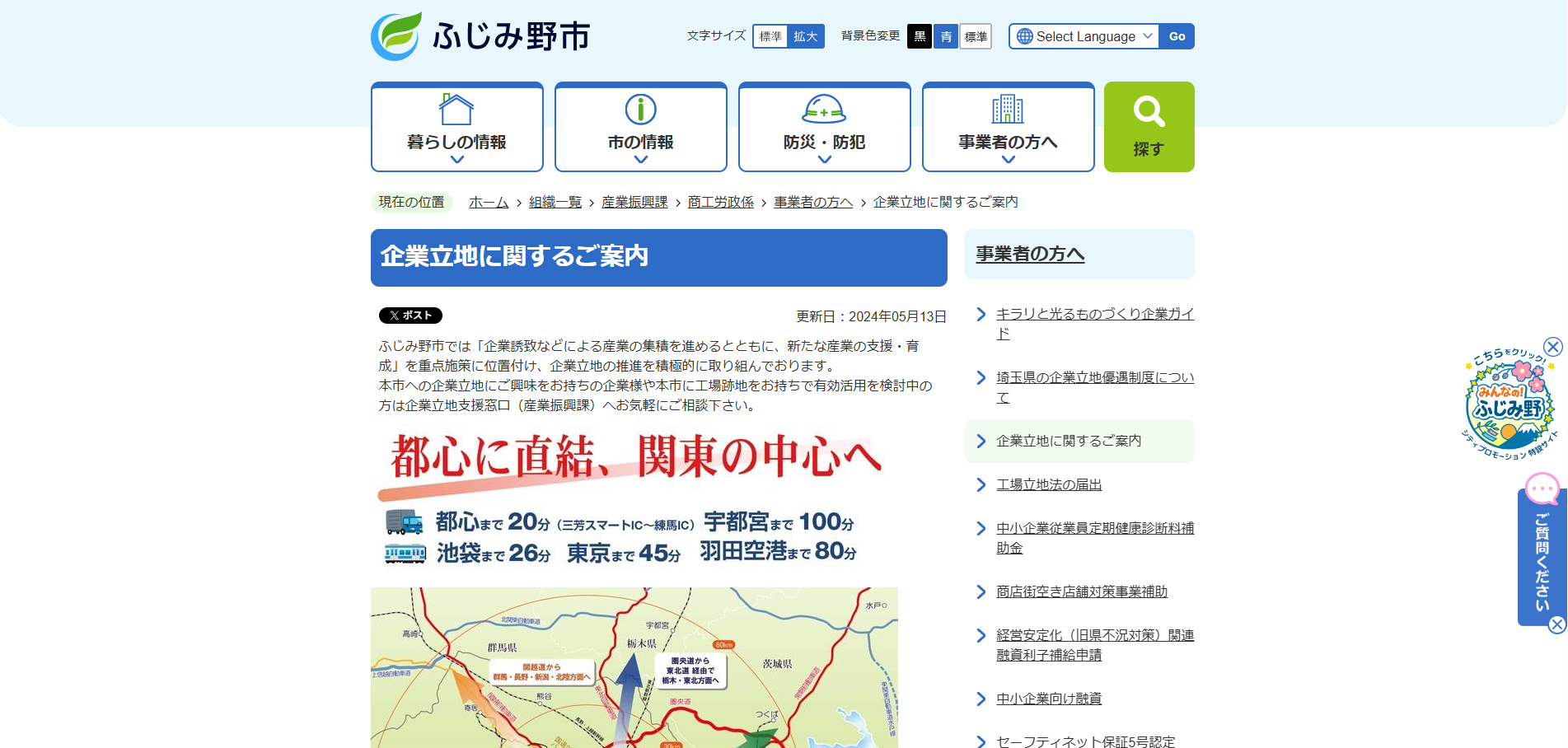1568x748 pixels.
Task: Close the みんなのふじみ野 promotion badge
Action: point(1553,346)
